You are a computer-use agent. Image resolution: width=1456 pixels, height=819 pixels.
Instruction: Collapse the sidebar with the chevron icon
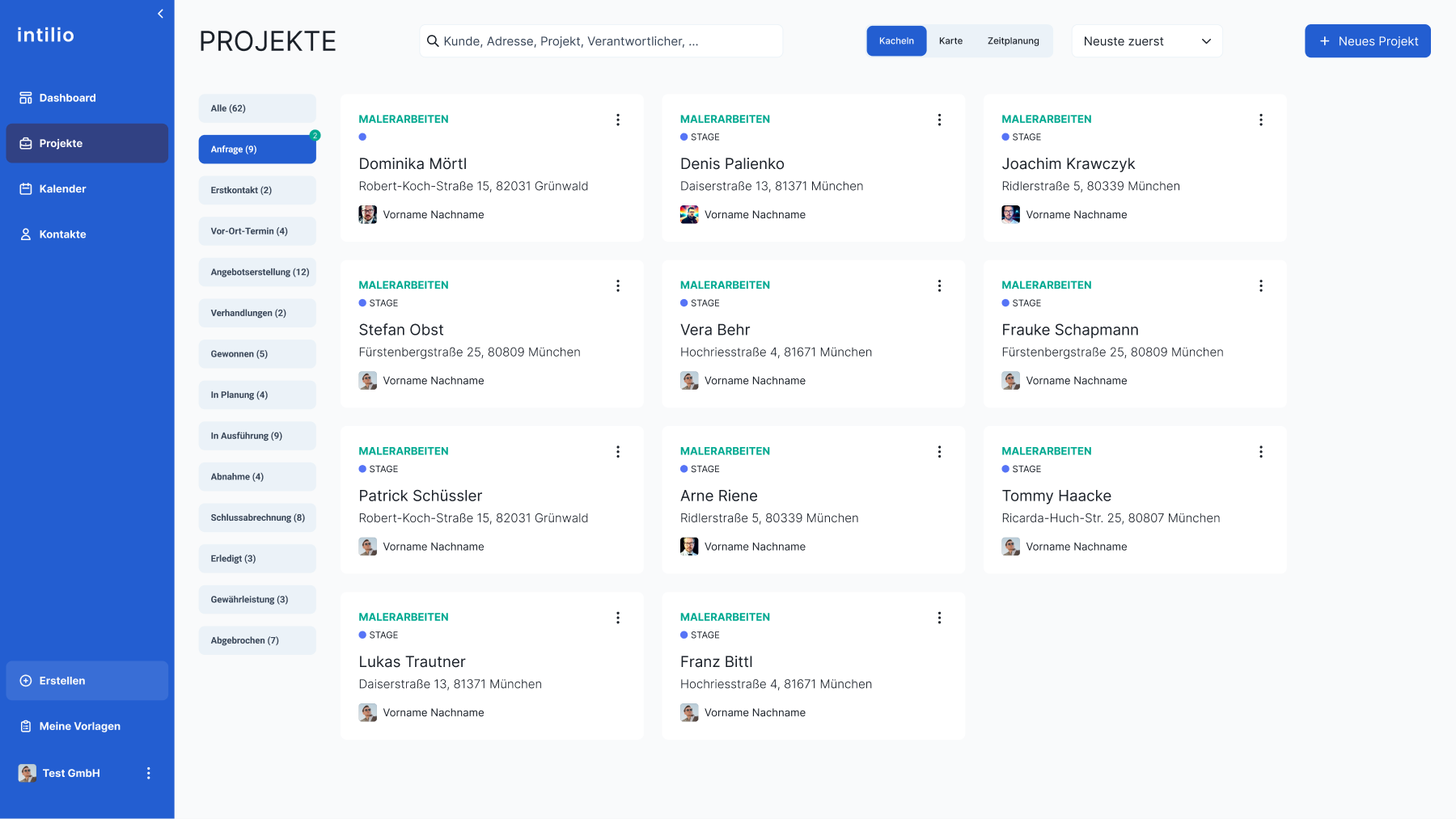(x=160, y=14)
